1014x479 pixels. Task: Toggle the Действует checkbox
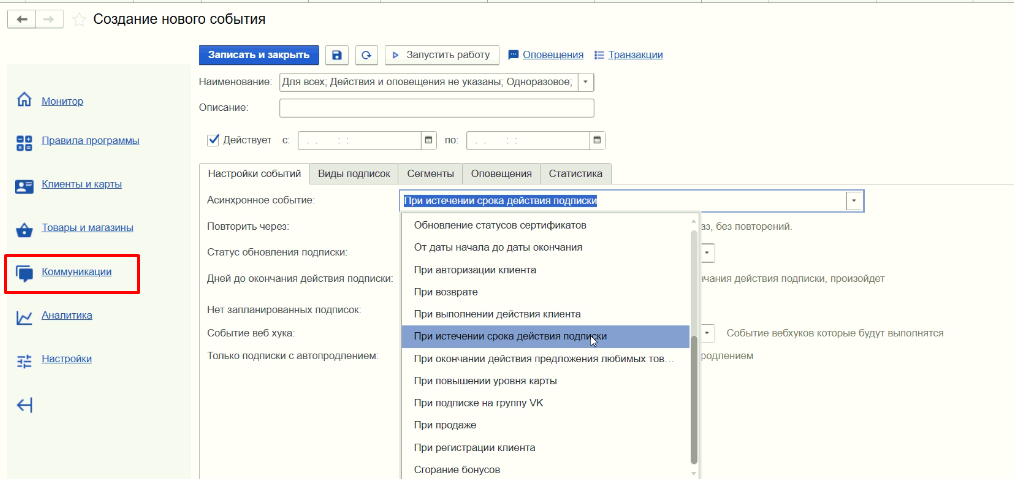(x=213, y=140)
